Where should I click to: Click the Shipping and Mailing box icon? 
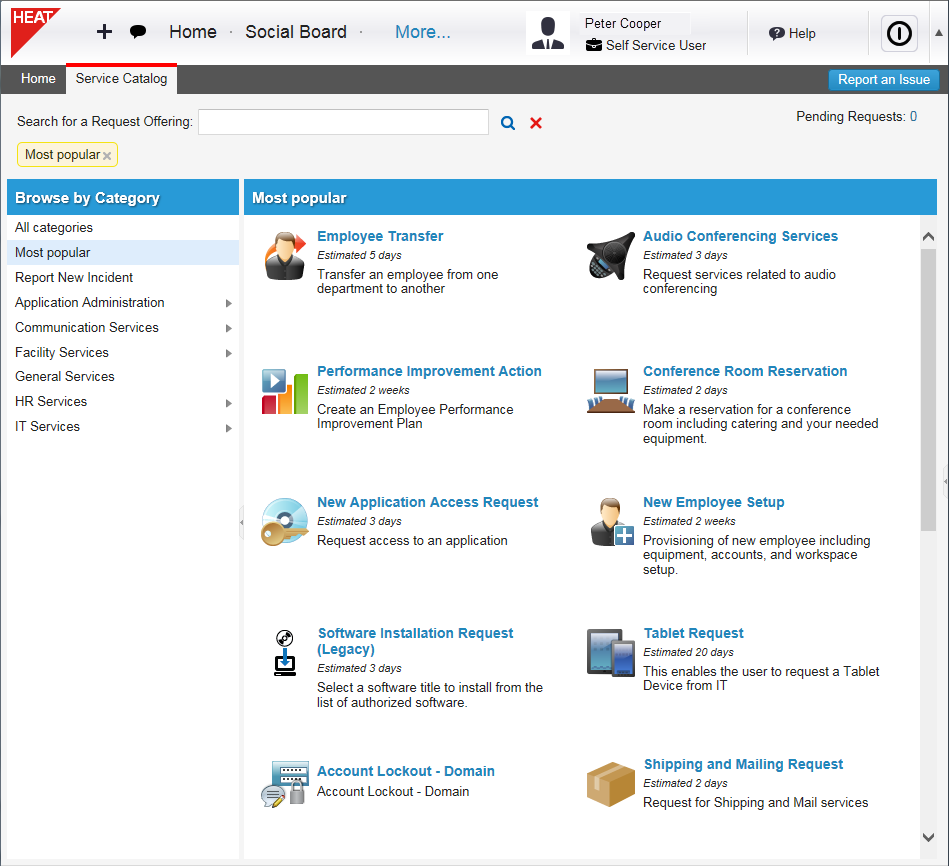pyautogui.click(x=611, y=785)
